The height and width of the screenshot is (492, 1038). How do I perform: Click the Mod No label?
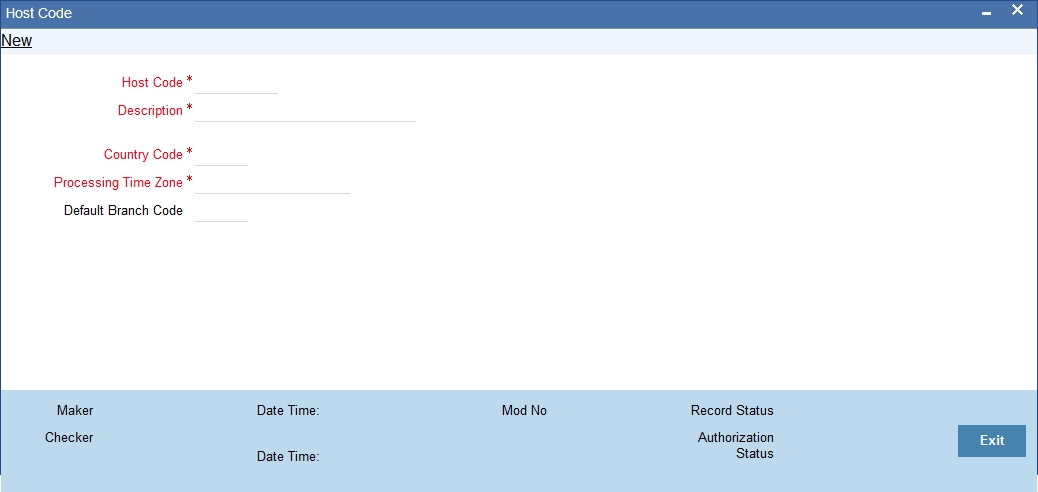point(524,411)
